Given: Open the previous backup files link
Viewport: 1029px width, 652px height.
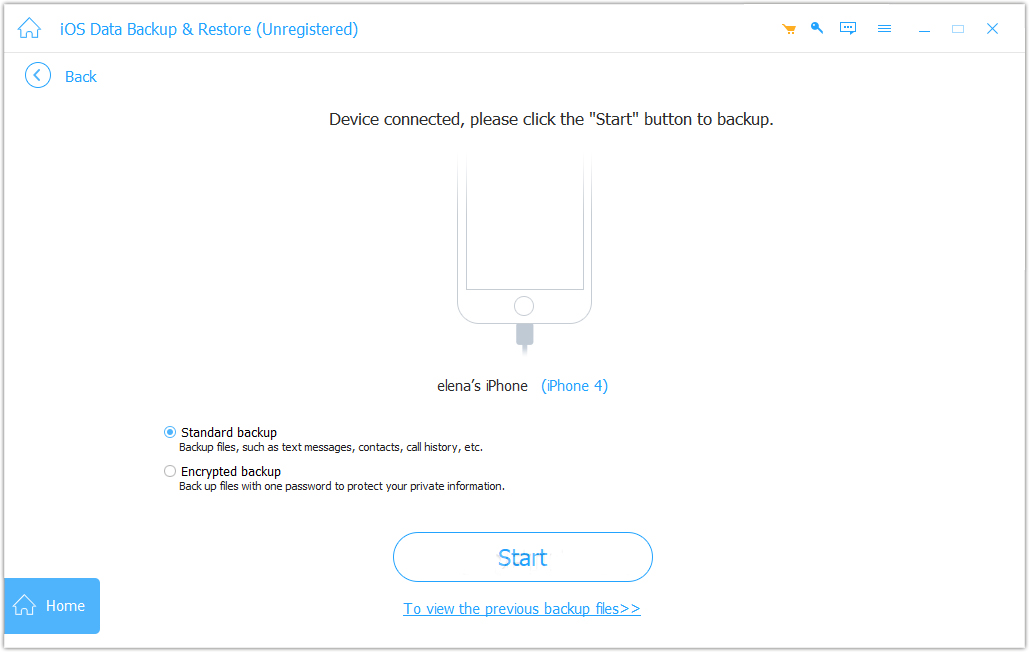Looking at the screenshot, I should coord(522,609).
